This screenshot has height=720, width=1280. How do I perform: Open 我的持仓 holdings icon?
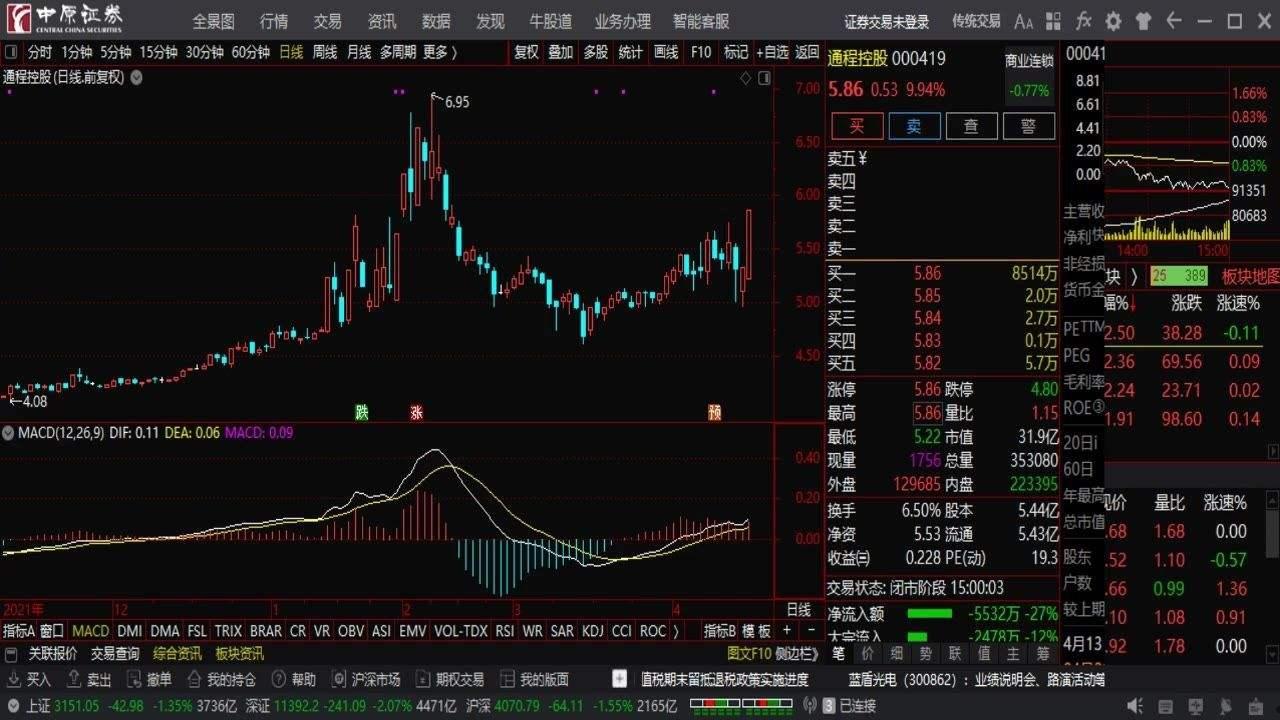(193, 679)
